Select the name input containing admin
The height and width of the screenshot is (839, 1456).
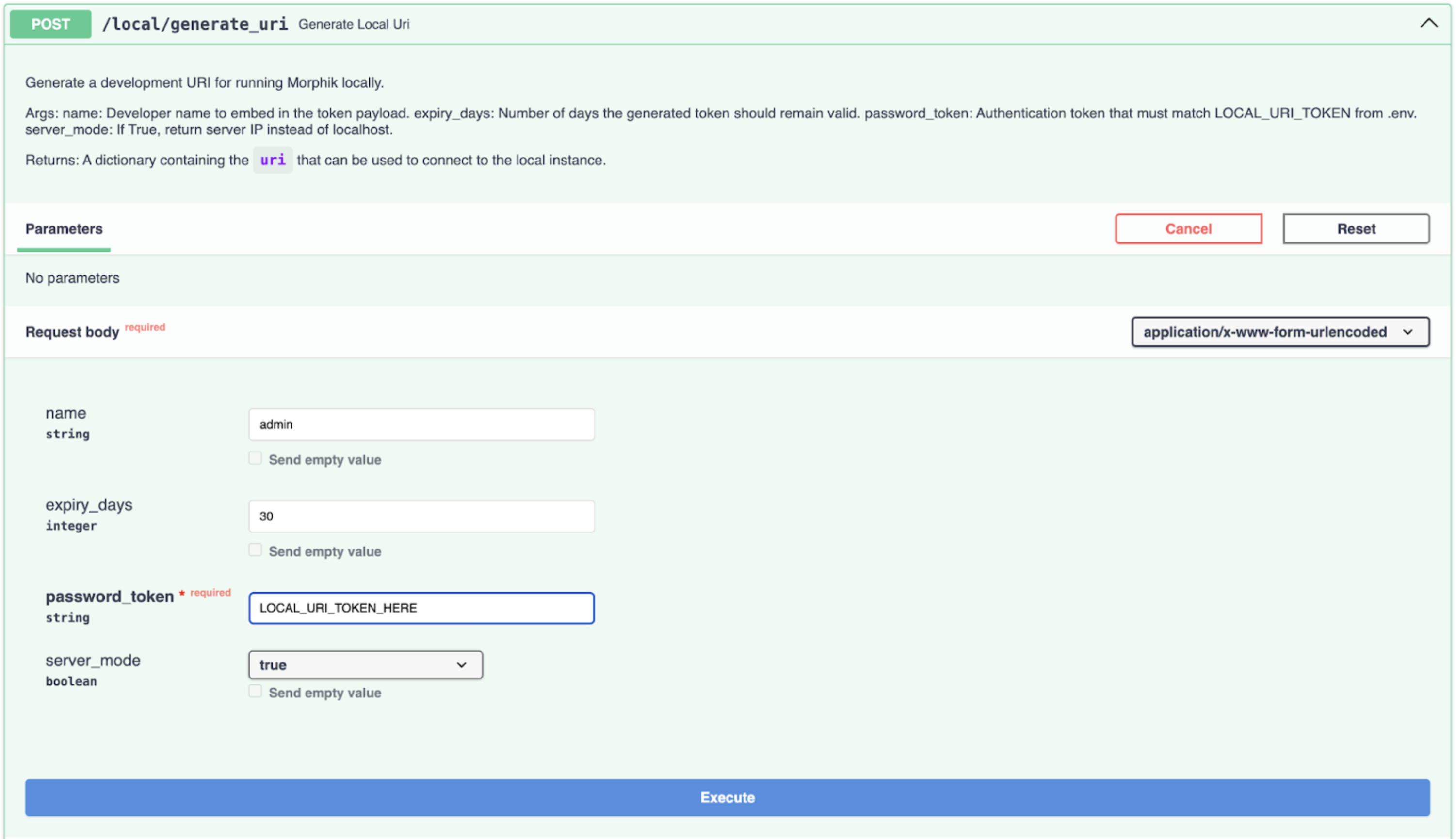coord(421,424)
